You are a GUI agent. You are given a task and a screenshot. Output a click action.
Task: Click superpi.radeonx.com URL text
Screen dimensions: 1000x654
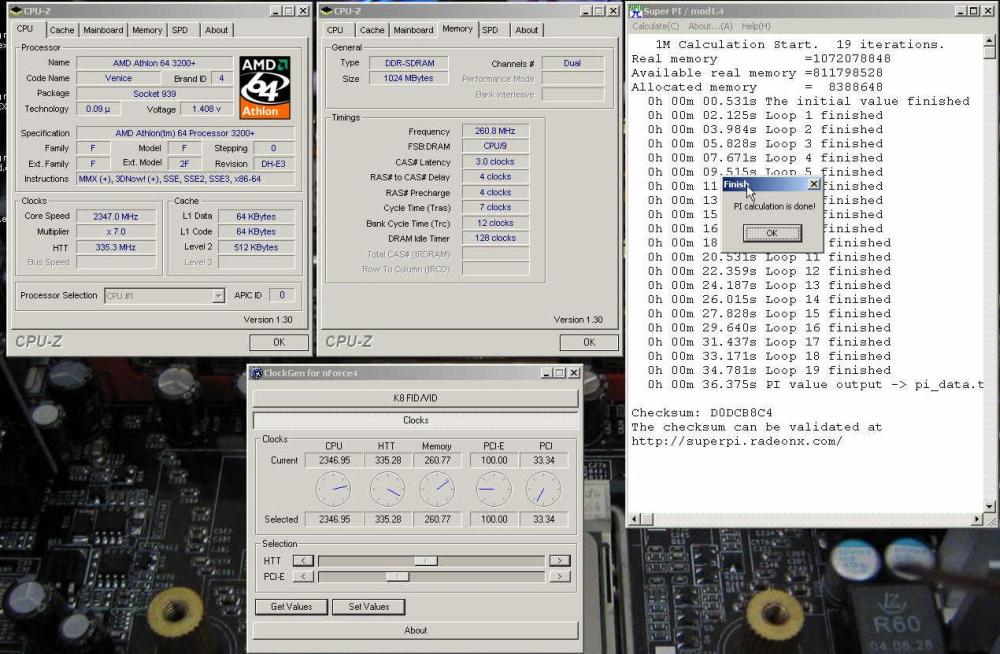click(x=737, y=441)
